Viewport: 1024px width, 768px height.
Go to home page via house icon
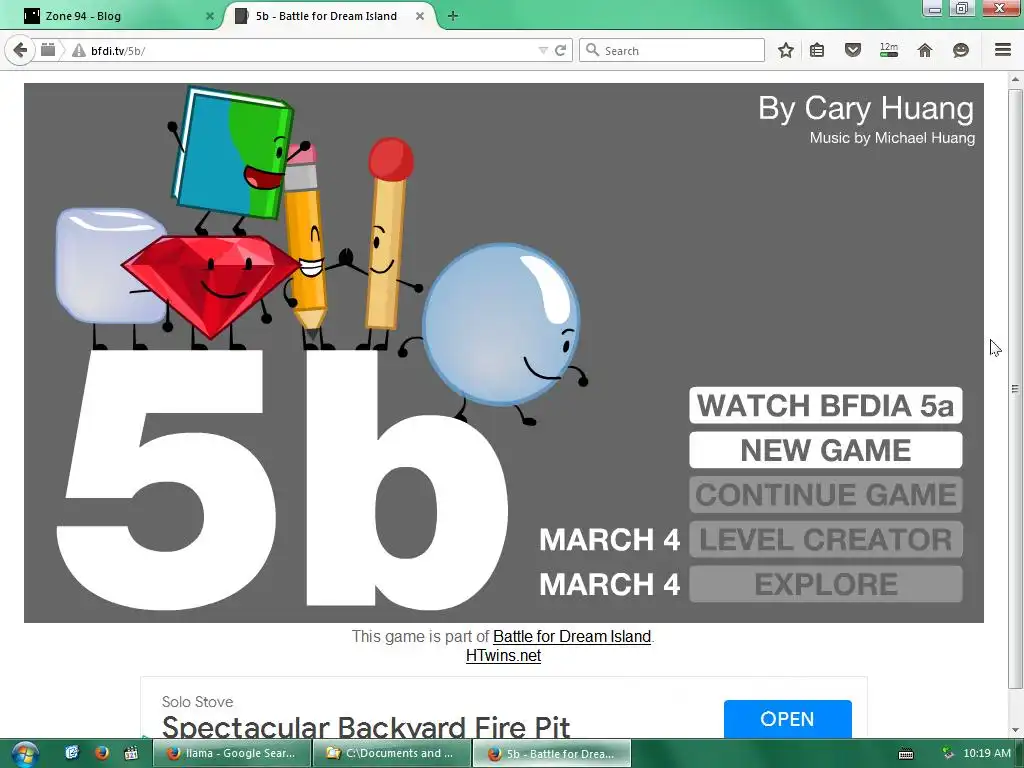[x=925, y=50]
